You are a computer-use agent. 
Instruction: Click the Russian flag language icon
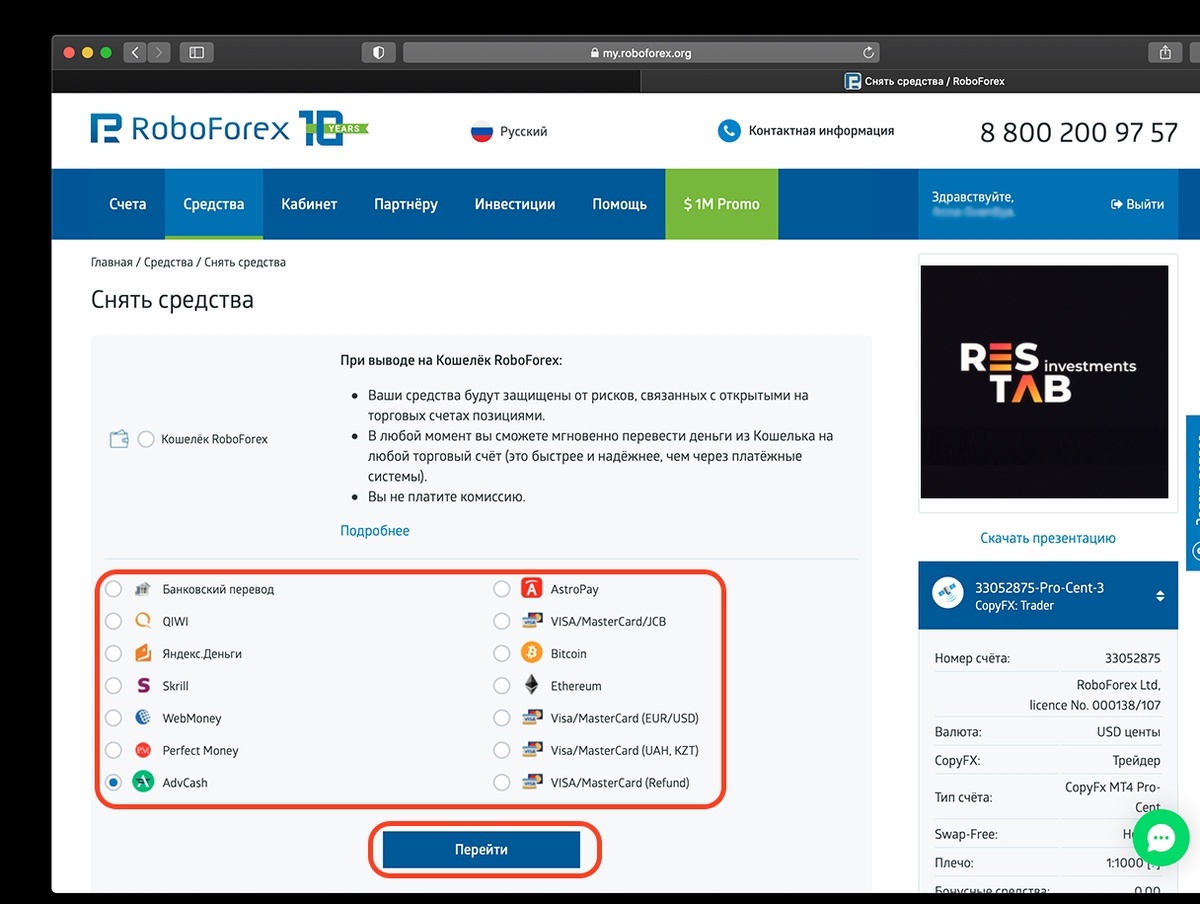(x=482, y=131)
